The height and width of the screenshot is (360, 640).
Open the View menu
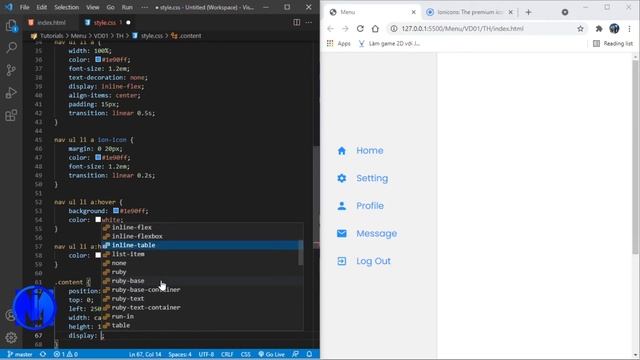pyautogui.click(x=93, y=7)
